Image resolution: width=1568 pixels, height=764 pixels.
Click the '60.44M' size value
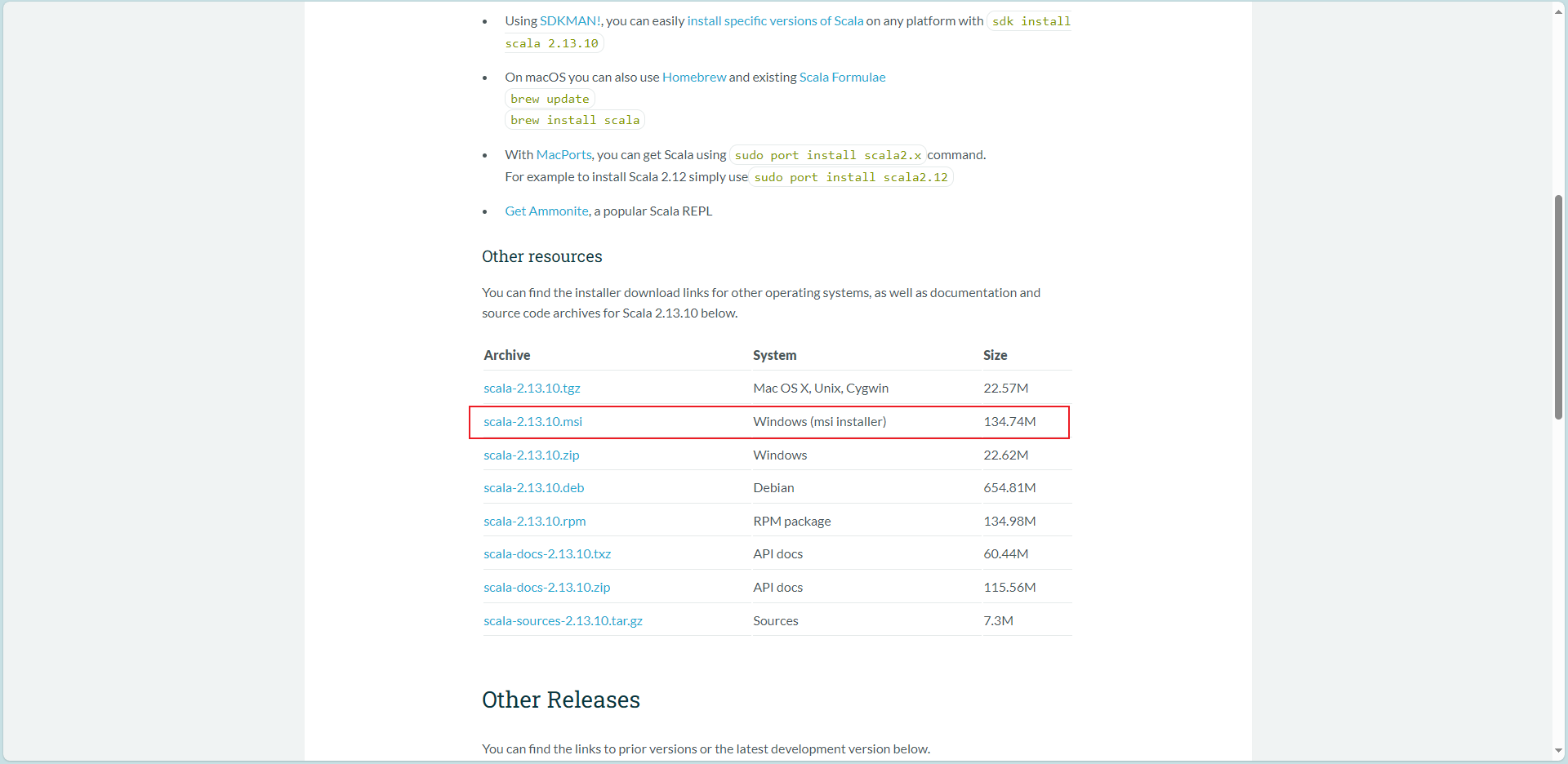[1005, 554]
